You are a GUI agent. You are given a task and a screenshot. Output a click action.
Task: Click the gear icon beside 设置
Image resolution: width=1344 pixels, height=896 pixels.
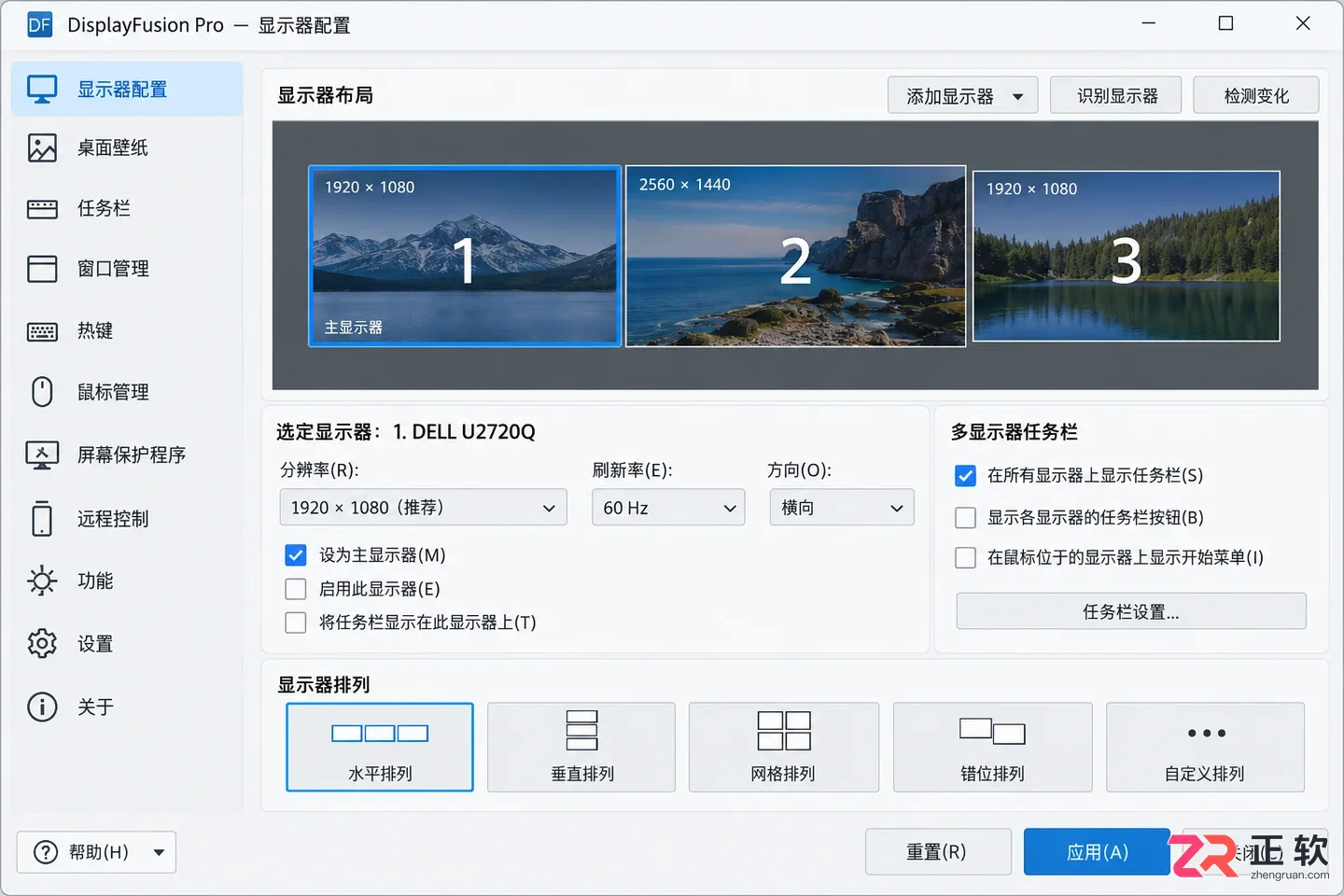click(x=42, y=644)
